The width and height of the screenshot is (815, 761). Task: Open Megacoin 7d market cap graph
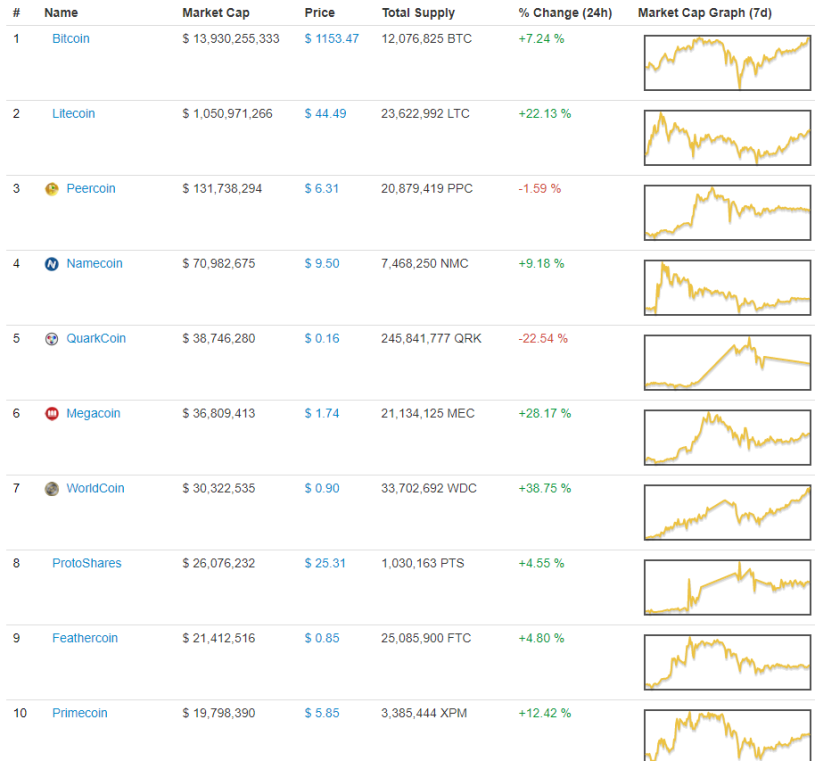[x=727, y=437]
